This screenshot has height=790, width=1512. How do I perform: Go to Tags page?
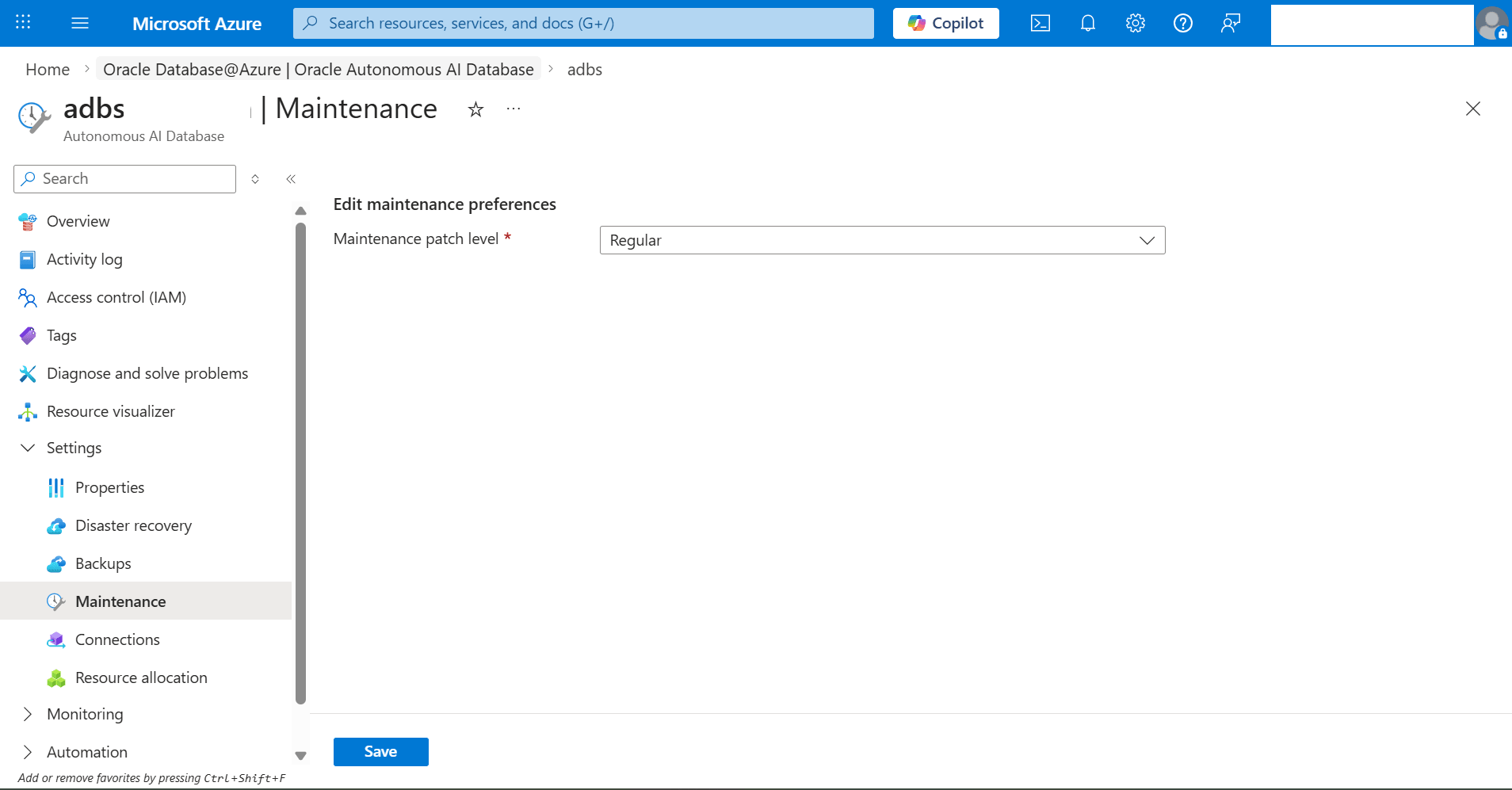tap(61, 335)
